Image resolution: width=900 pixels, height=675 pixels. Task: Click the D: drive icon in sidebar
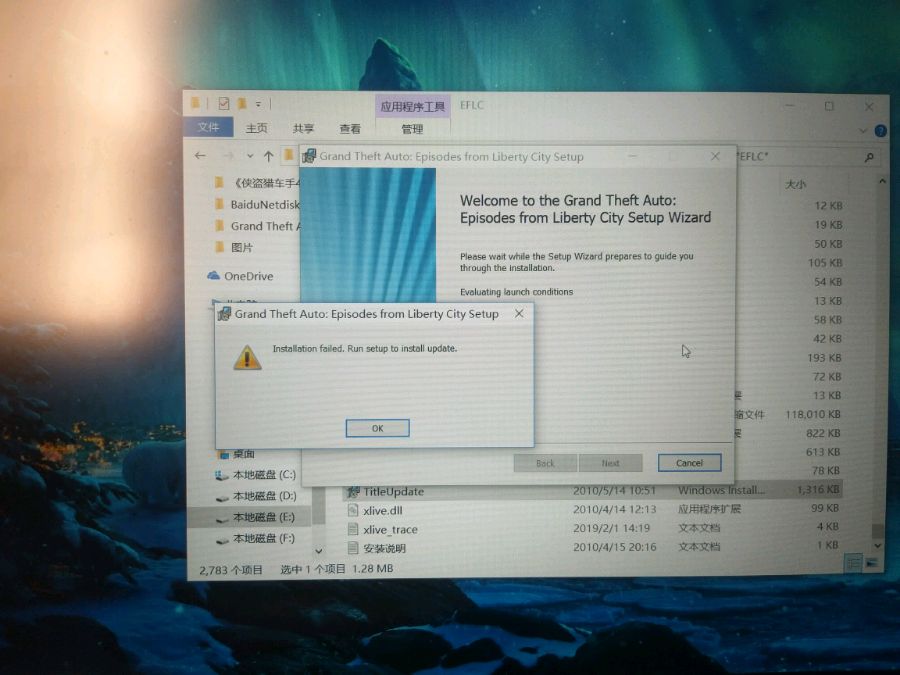click(222, 497)
